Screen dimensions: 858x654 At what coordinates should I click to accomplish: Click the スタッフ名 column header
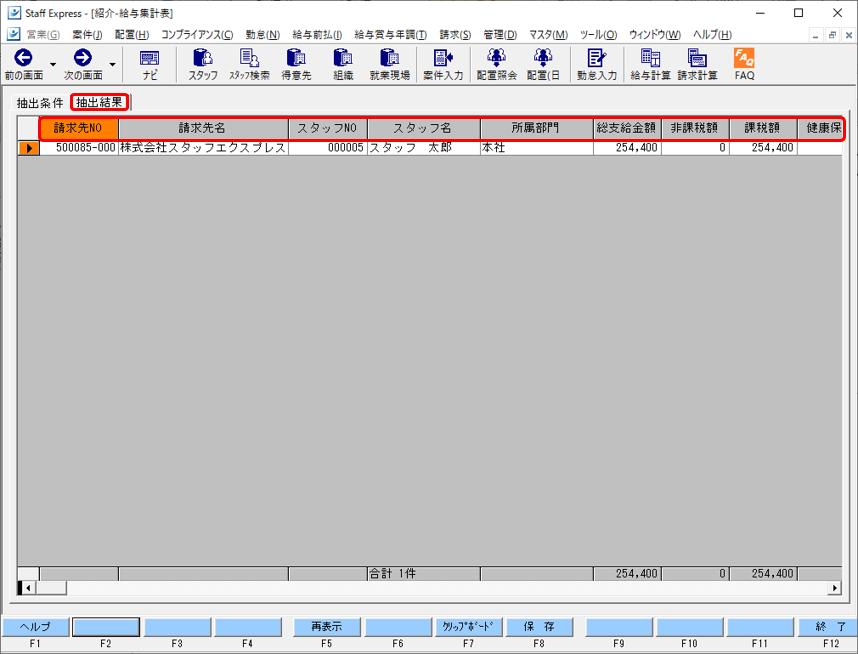pos(424,128)
